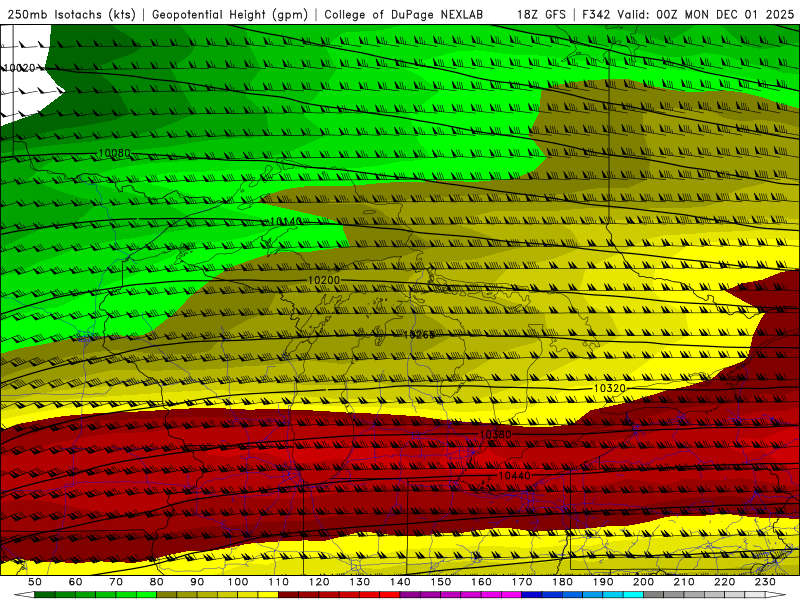Click the legend value 70
This screenshot has height=600, width=800.
click(x=116, y=582)
